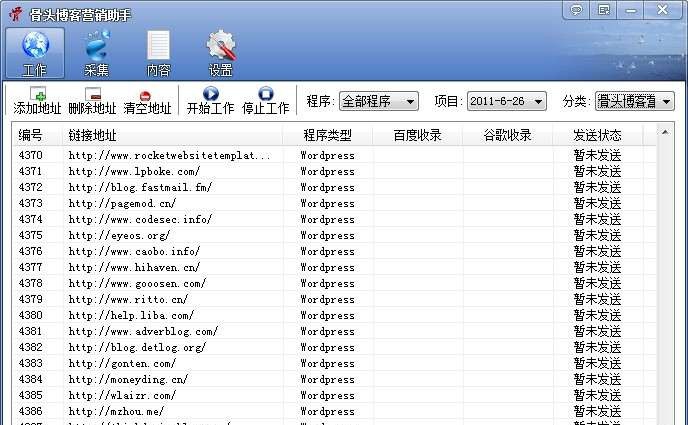Viewport: 688px width, 425px height.
Task: Open the 程序 dropdown showing 全部程序
Action: point(379,101)
